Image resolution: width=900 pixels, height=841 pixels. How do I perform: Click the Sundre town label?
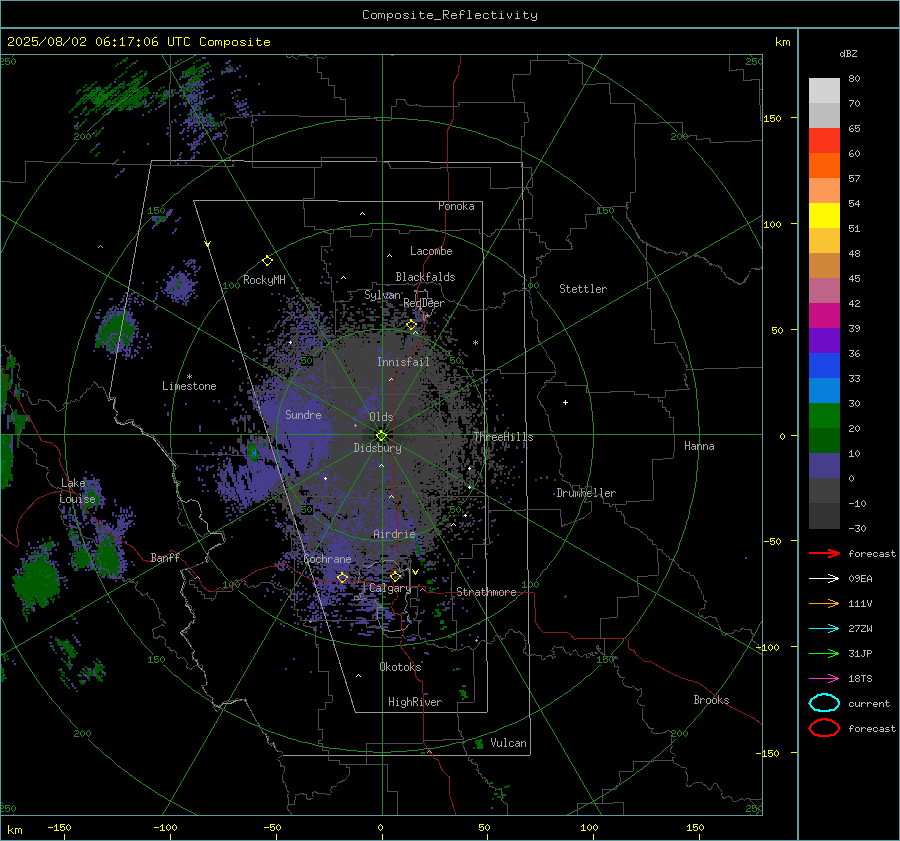coord(304,415)
